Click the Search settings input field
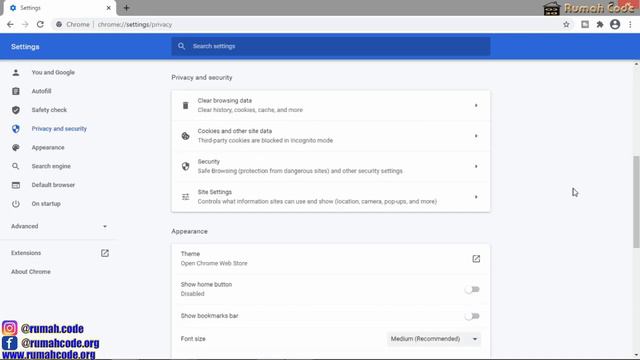 pyautogui.click(x=331, y=47)
